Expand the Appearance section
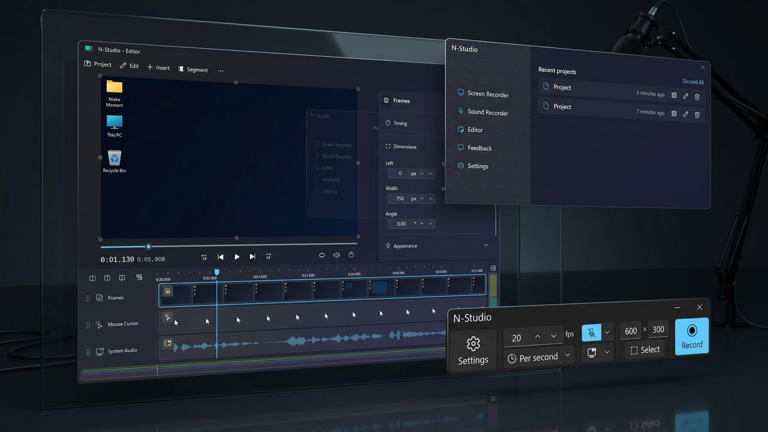 coord(436,245)
